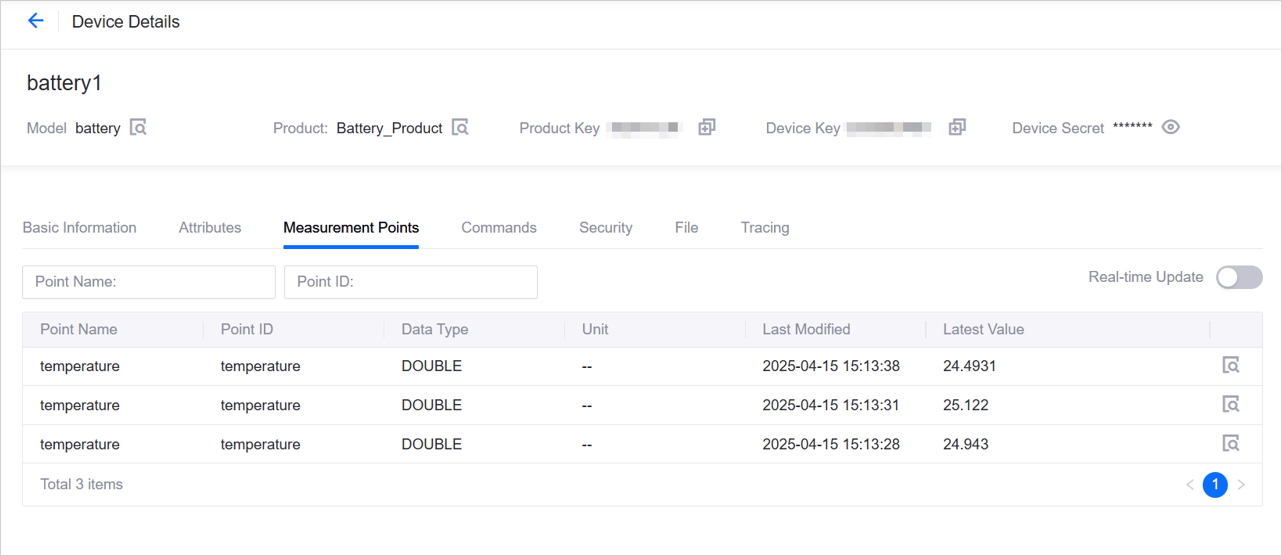View details of 24.943 temperature row

tap(1231, 444)
